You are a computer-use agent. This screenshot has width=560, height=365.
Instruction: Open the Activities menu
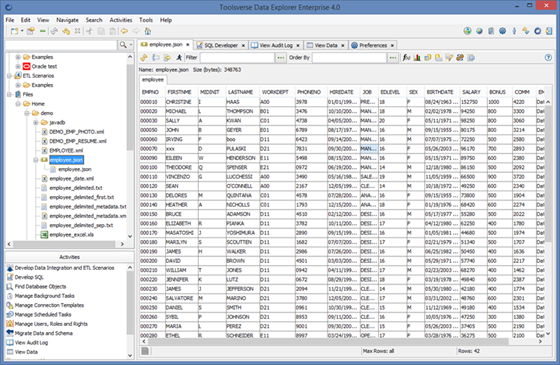coord(121,20)
